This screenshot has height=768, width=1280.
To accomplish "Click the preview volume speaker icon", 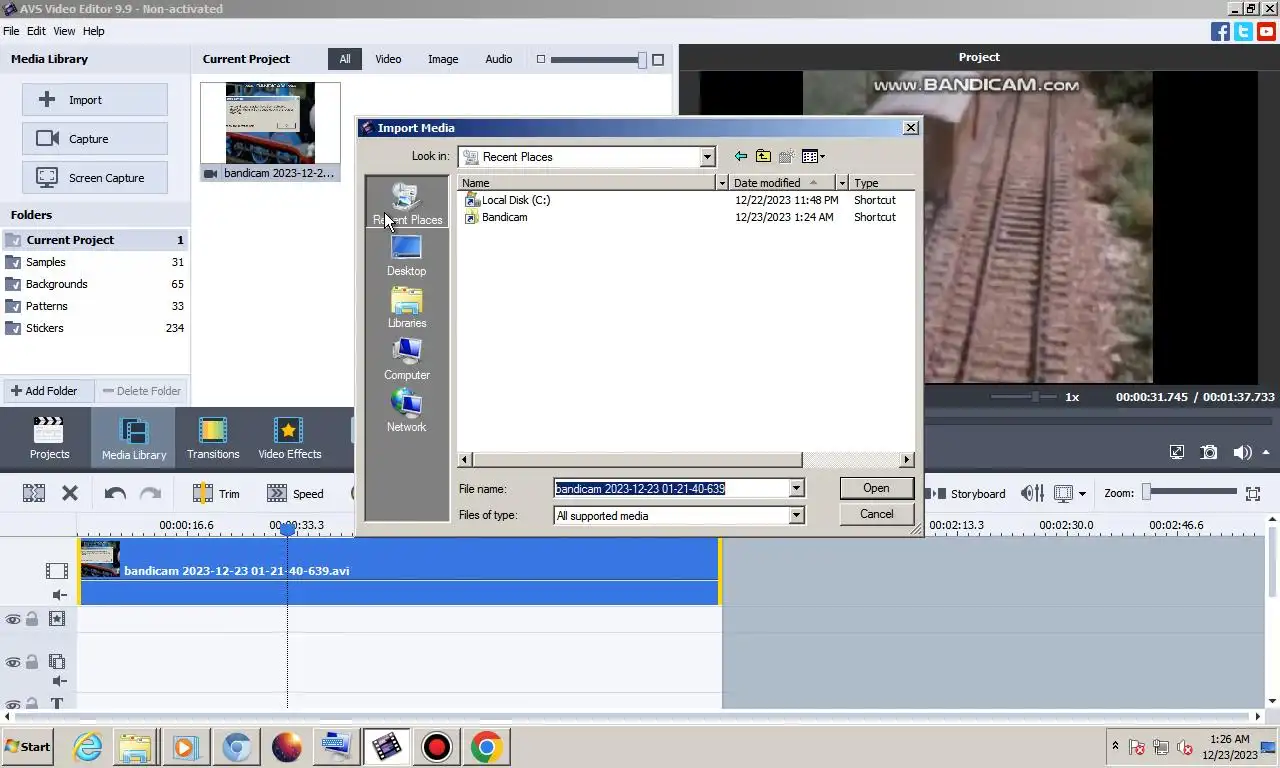I will pyautogui.click(x=1242, y=452).
